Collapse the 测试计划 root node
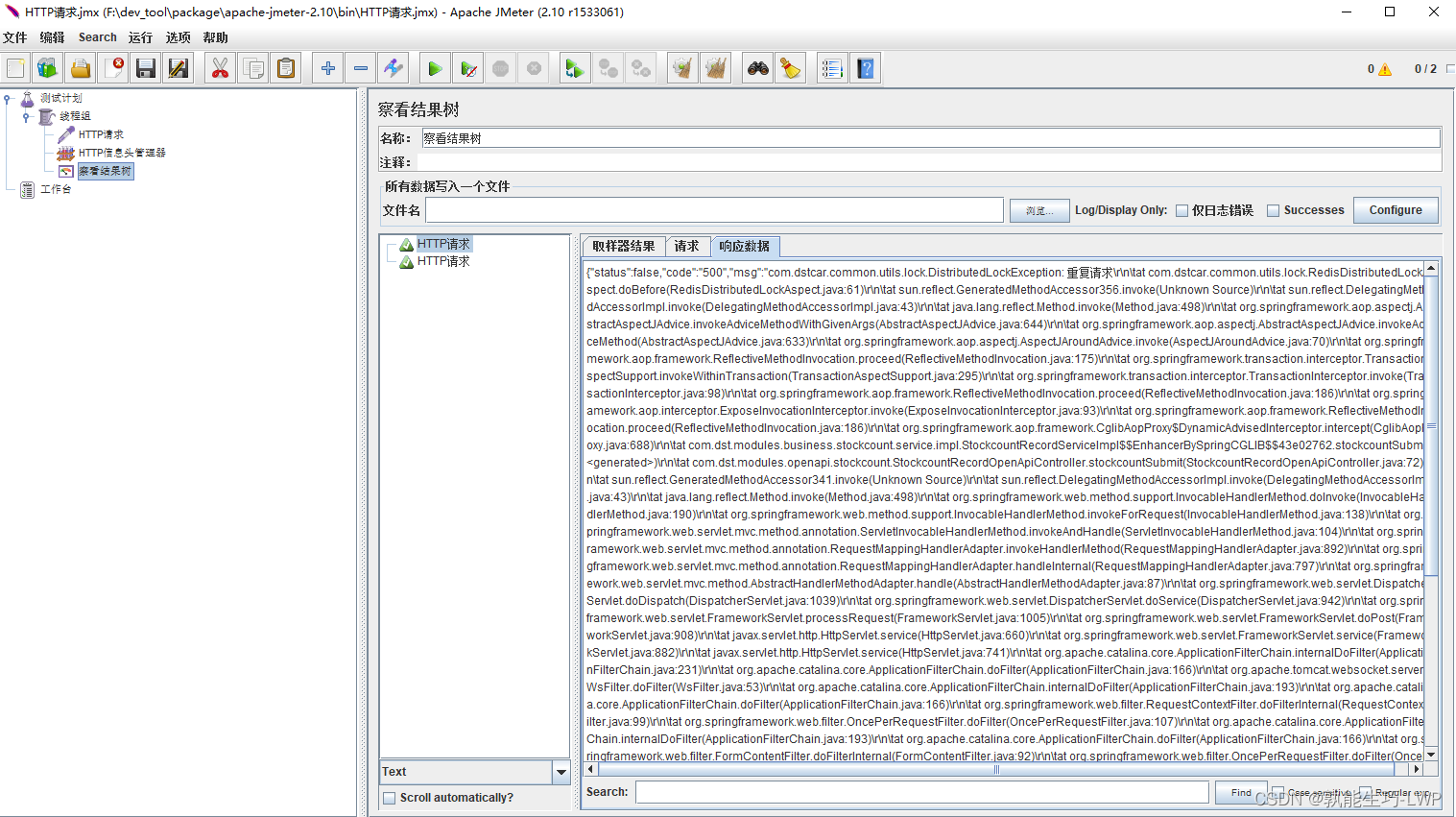This screenshot has height=817, width=1456. pos(8,98)
